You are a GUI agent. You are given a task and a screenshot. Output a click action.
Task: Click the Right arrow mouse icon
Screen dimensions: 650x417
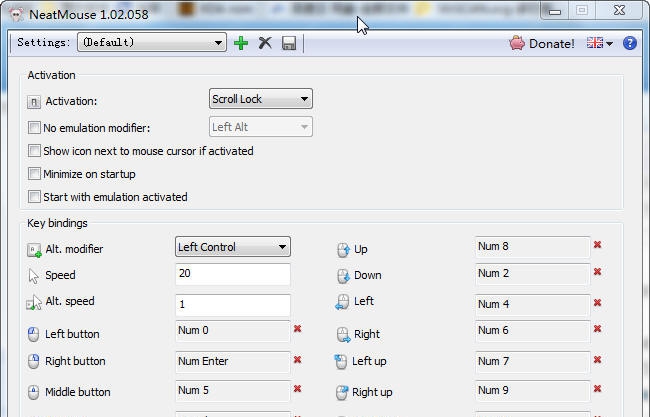[x=344, y=335]
